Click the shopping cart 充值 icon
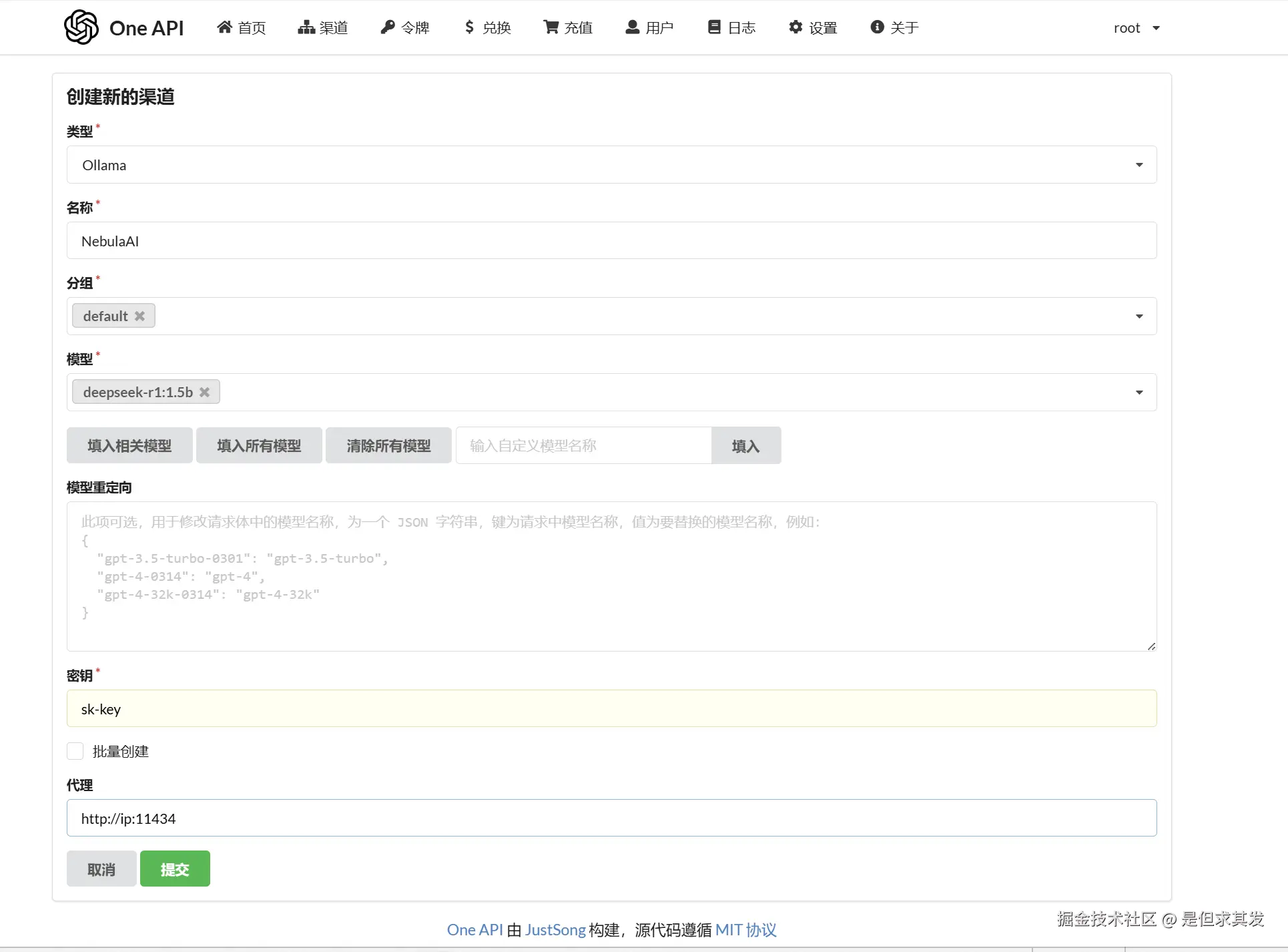Image resolution: width=1288 pixels, height=952 pixels. pos(551,27)
